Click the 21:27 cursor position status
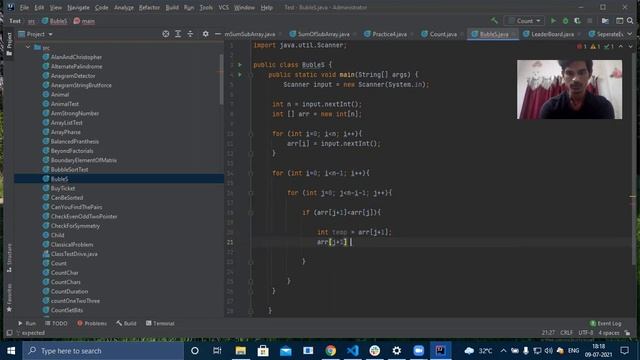 pyautogui.click(x=548, y=333)
